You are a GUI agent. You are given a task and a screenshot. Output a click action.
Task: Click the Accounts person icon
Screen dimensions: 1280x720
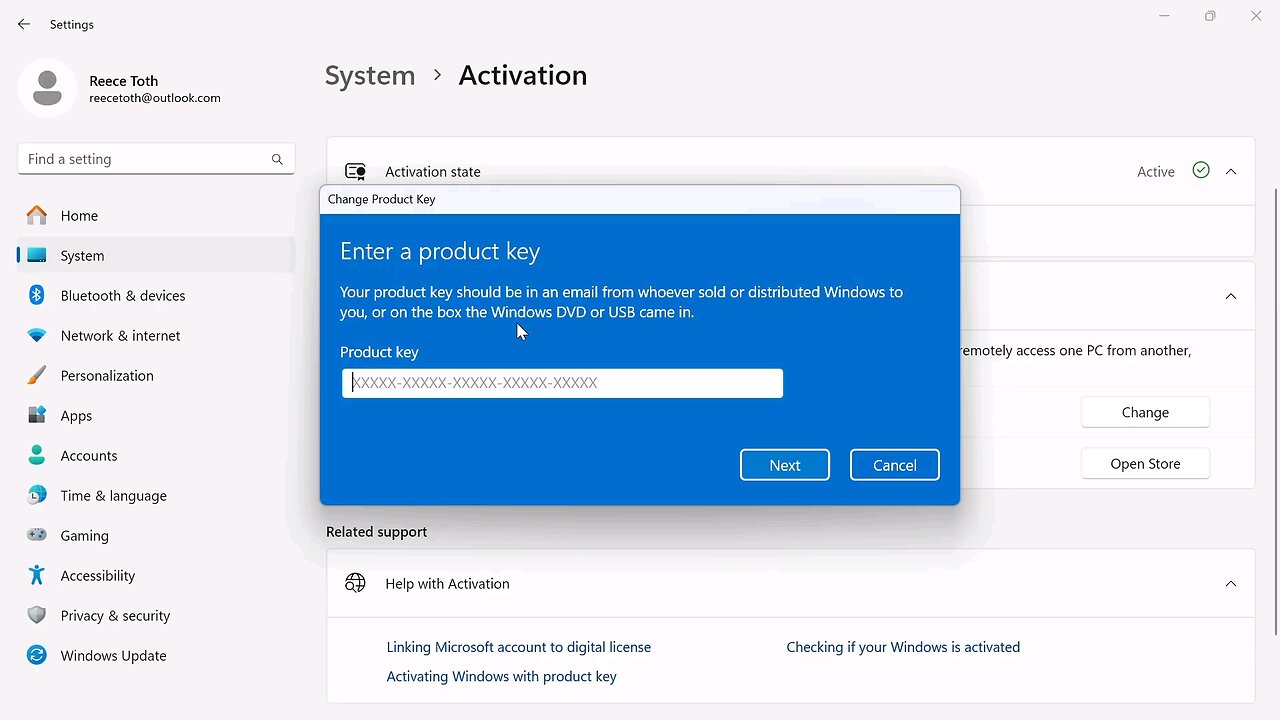pyautogui.click(x=37, y=455)
